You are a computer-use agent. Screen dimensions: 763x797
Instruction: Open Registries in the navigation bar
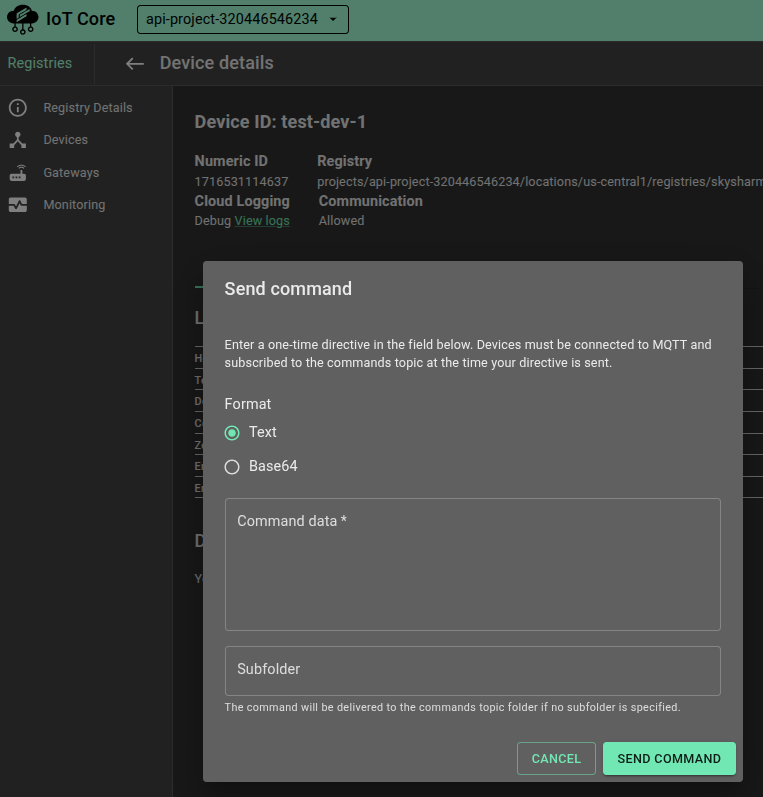click(x=40, y=63)
